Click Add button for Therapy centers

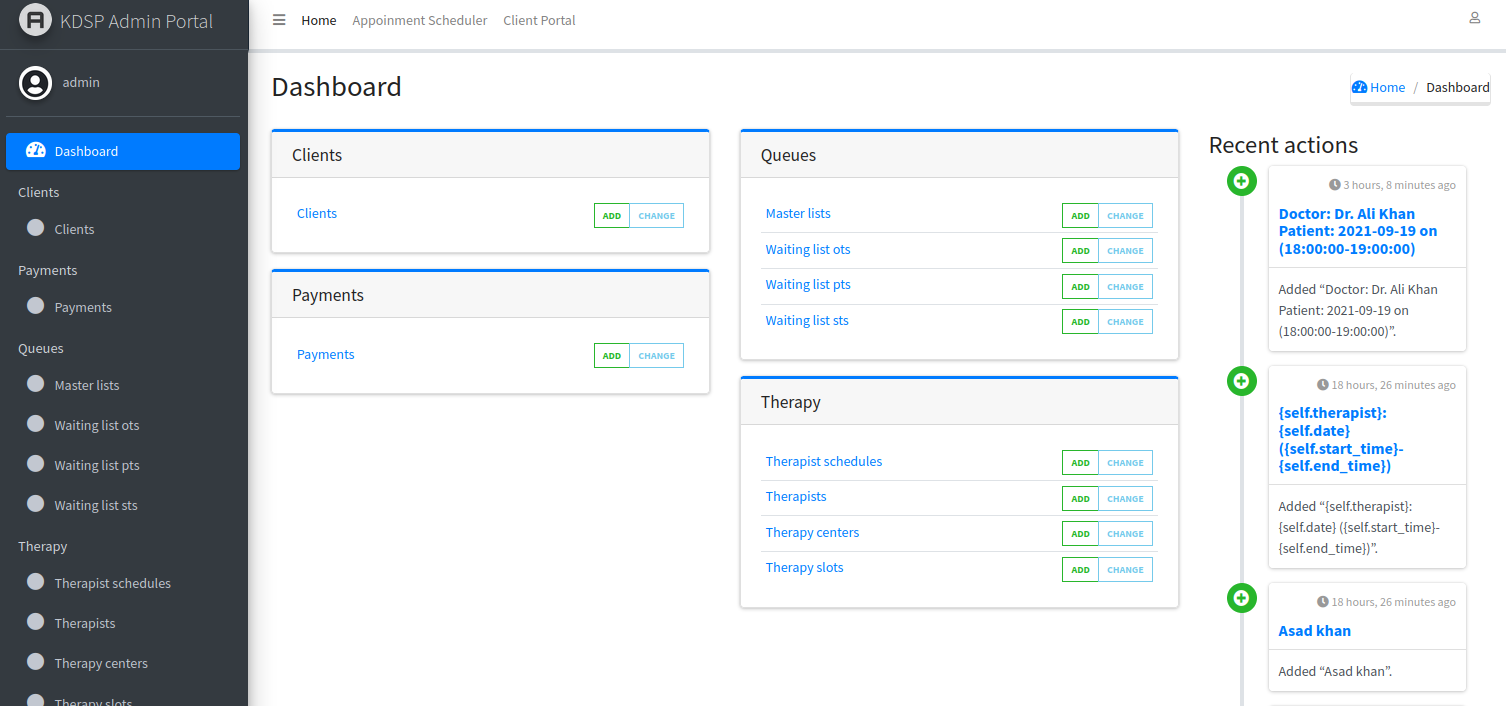(1080, 534)
